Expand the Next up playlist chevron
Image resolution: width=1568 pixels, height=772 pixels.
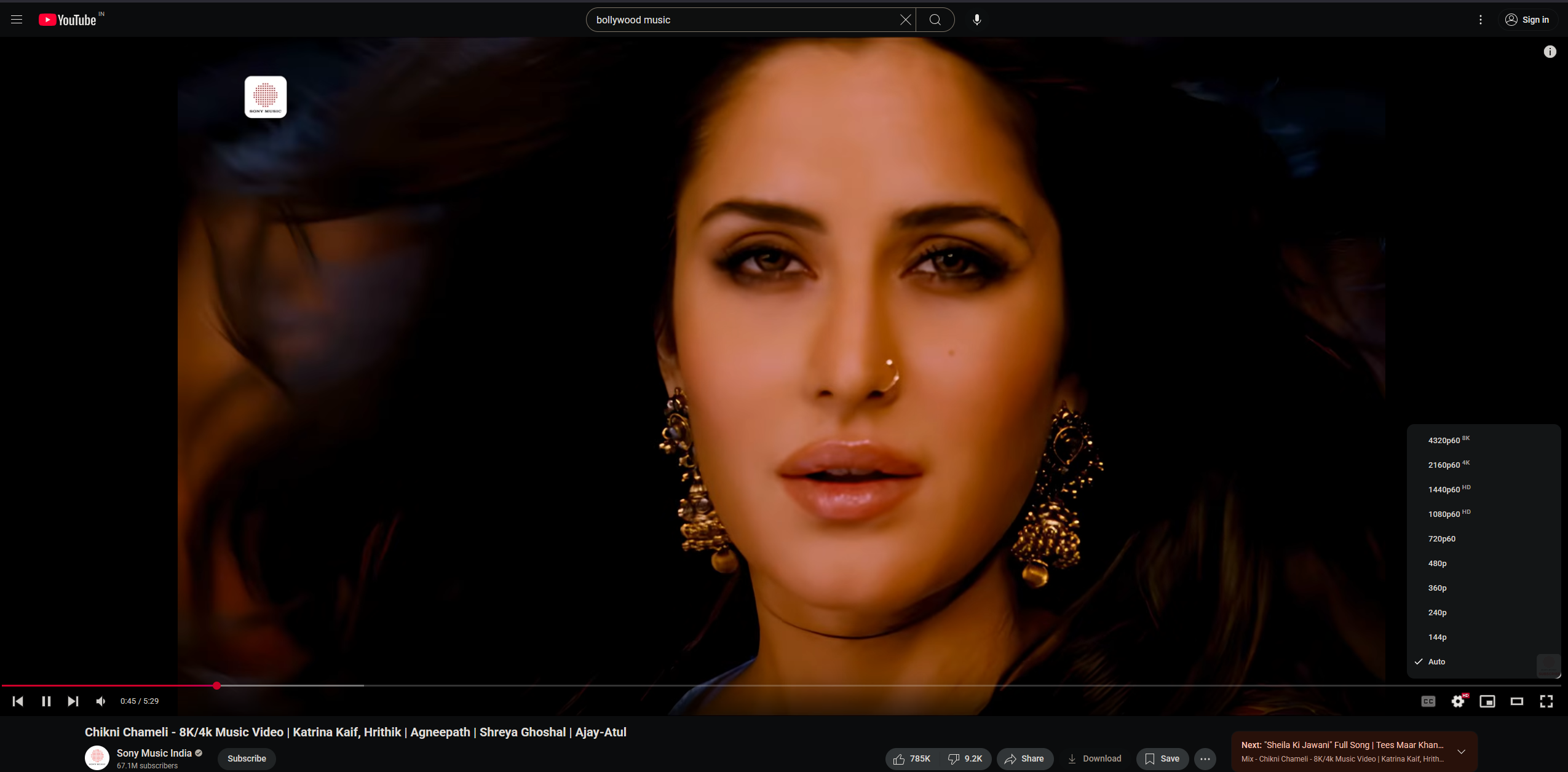point(1462,752)
